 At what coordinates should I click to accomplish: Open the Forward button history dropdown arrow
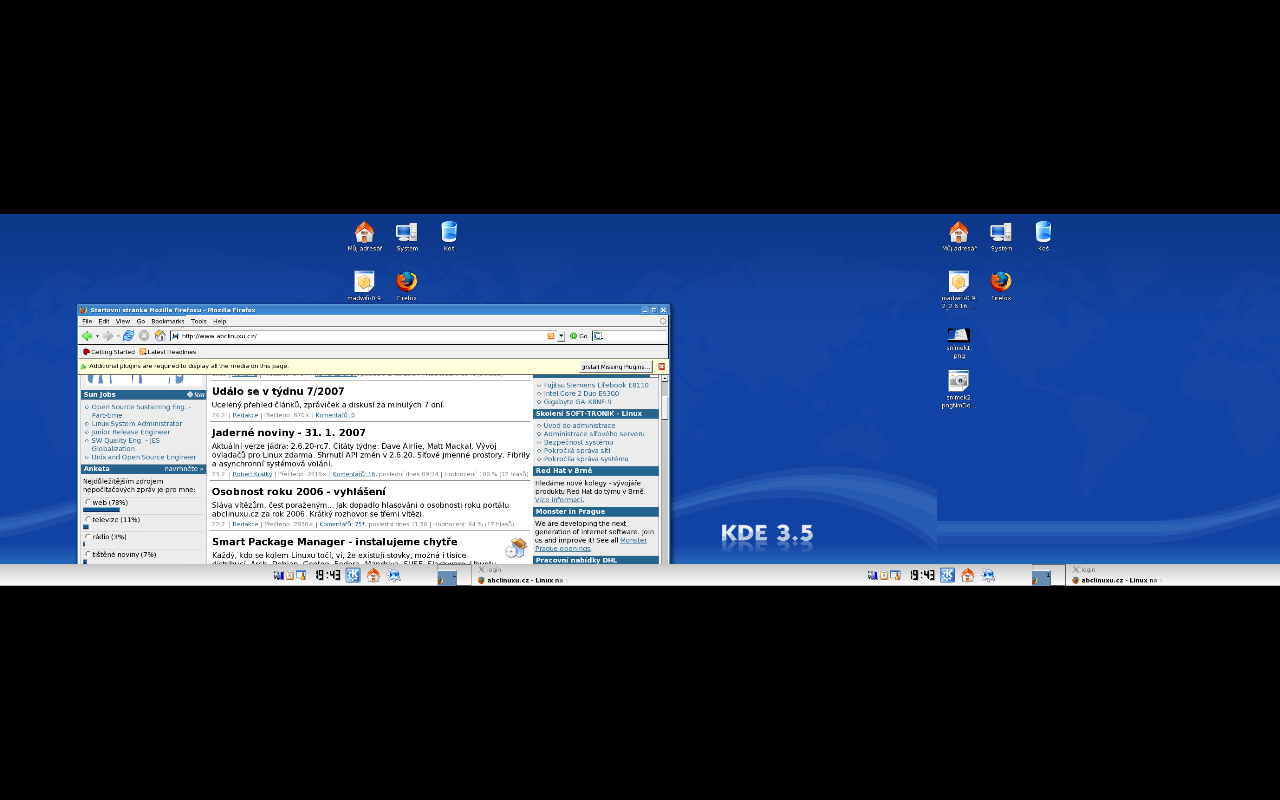(x=119, y=336)
